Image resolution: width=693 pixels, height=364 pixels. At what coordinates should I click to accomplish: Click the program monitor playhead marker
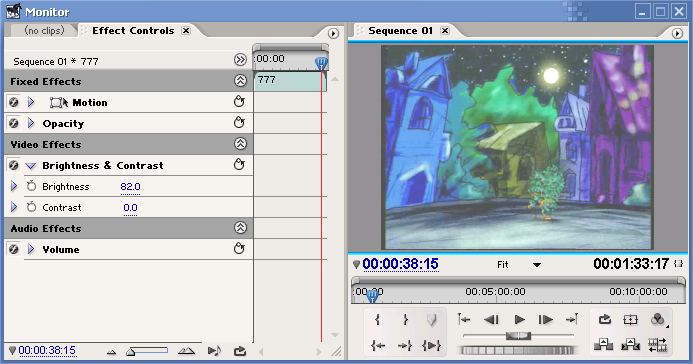[x=373, y=296]
